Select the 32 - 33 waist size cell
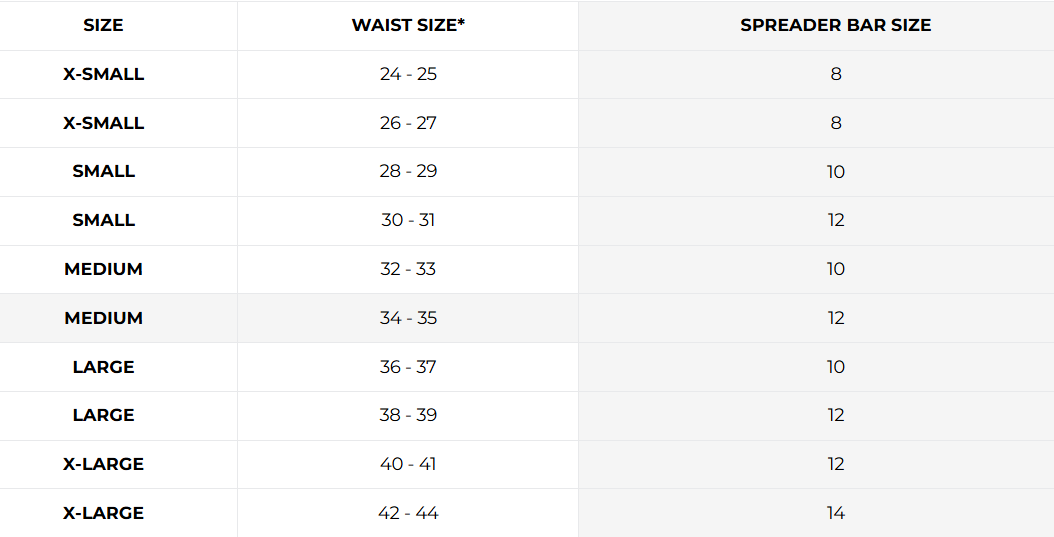The width and height of the screenshot is (1054, 537). pyautogui.click(x=408, y=269)
